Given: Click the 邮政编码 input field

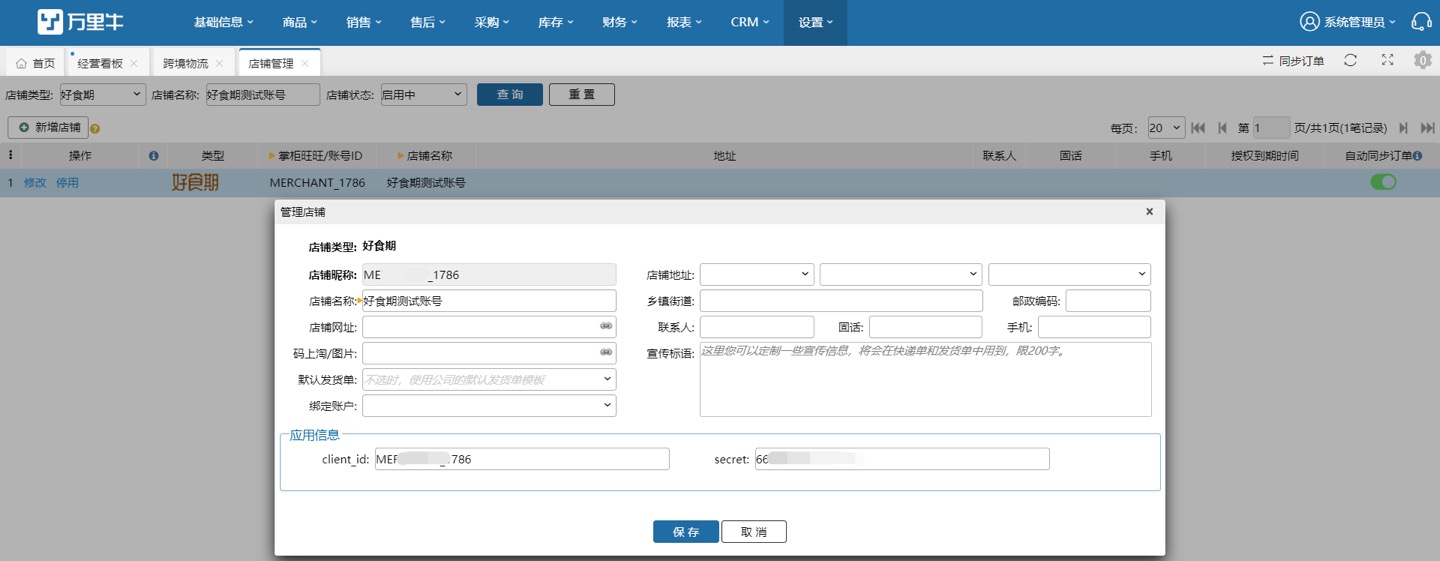Looking at the screenshot, I should (1108, 301).
